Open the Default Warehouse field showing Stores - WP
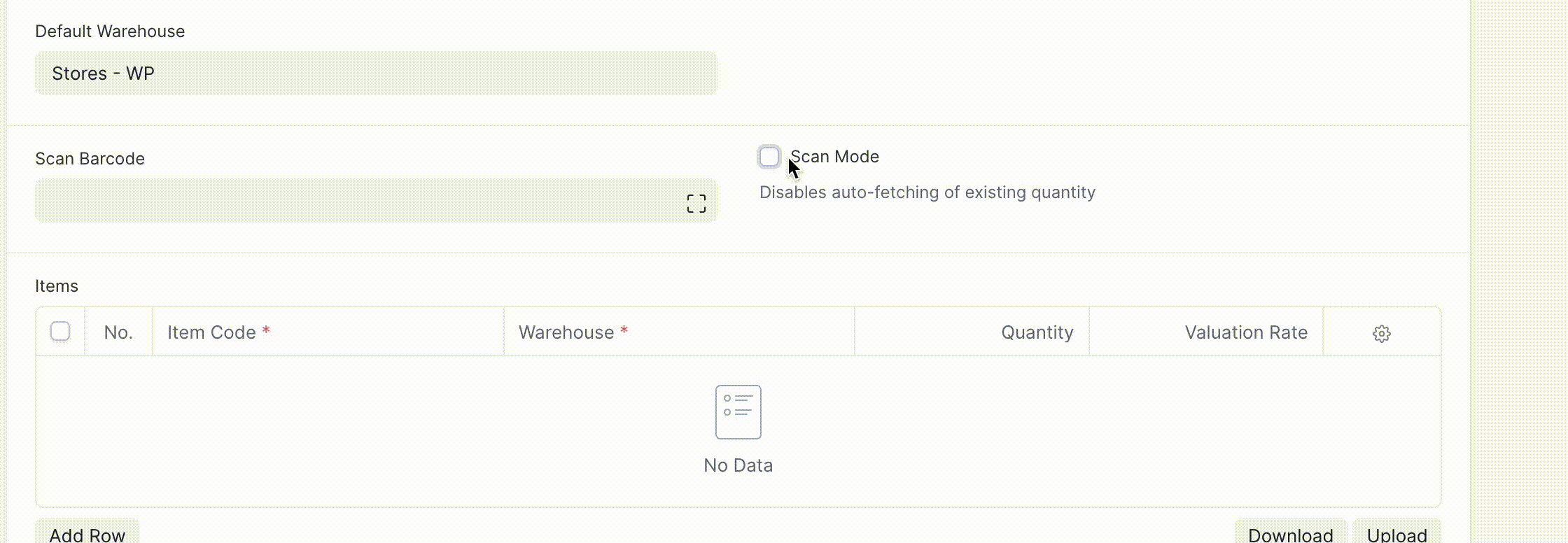 click(x=376, y=73)
